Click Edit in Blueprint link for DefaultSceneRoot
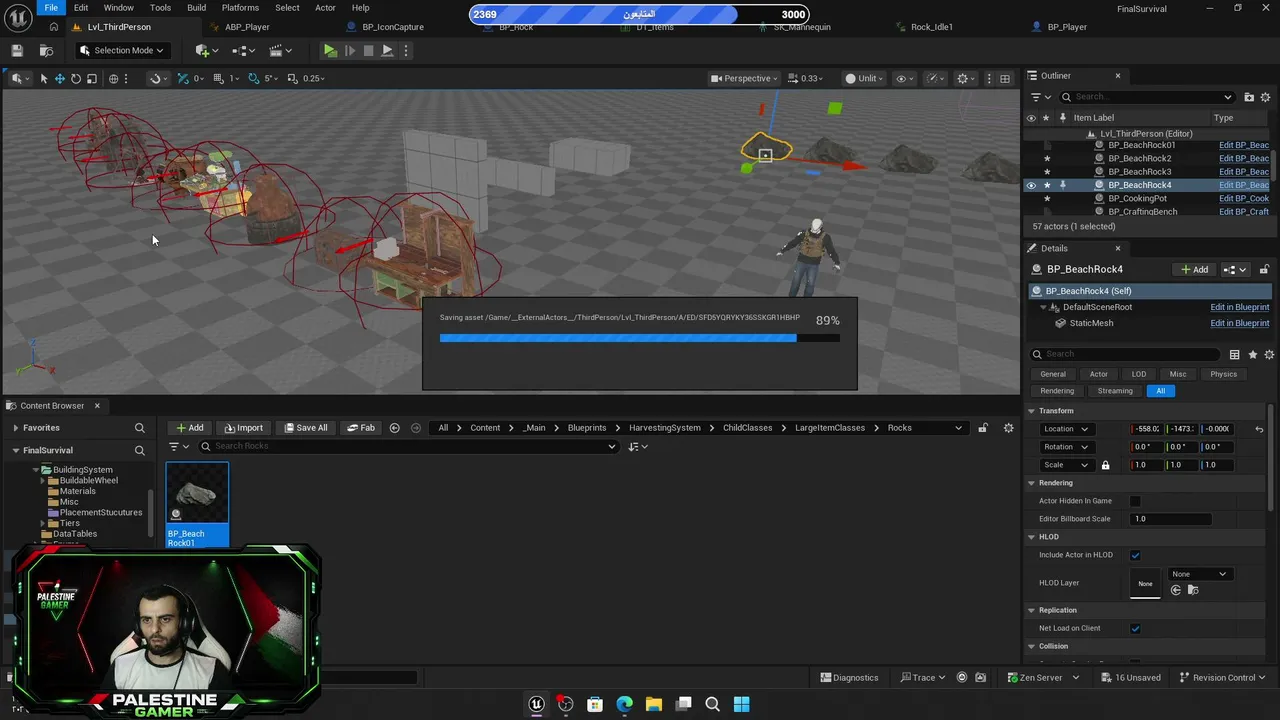The height and width of the screenshot is (720, 1280). 1239,307
